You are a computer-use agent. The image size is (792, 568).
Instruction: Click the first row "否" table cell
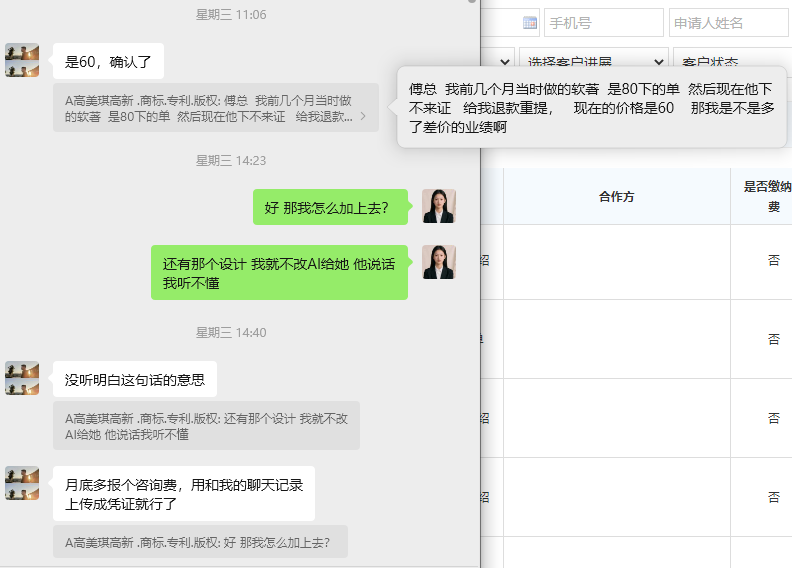[x=773, y=260]
